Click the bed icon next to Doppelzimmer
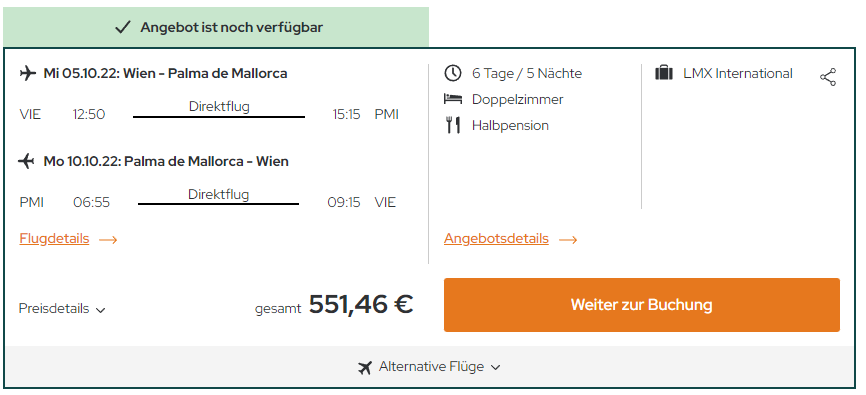 click(x=452, y=99)
